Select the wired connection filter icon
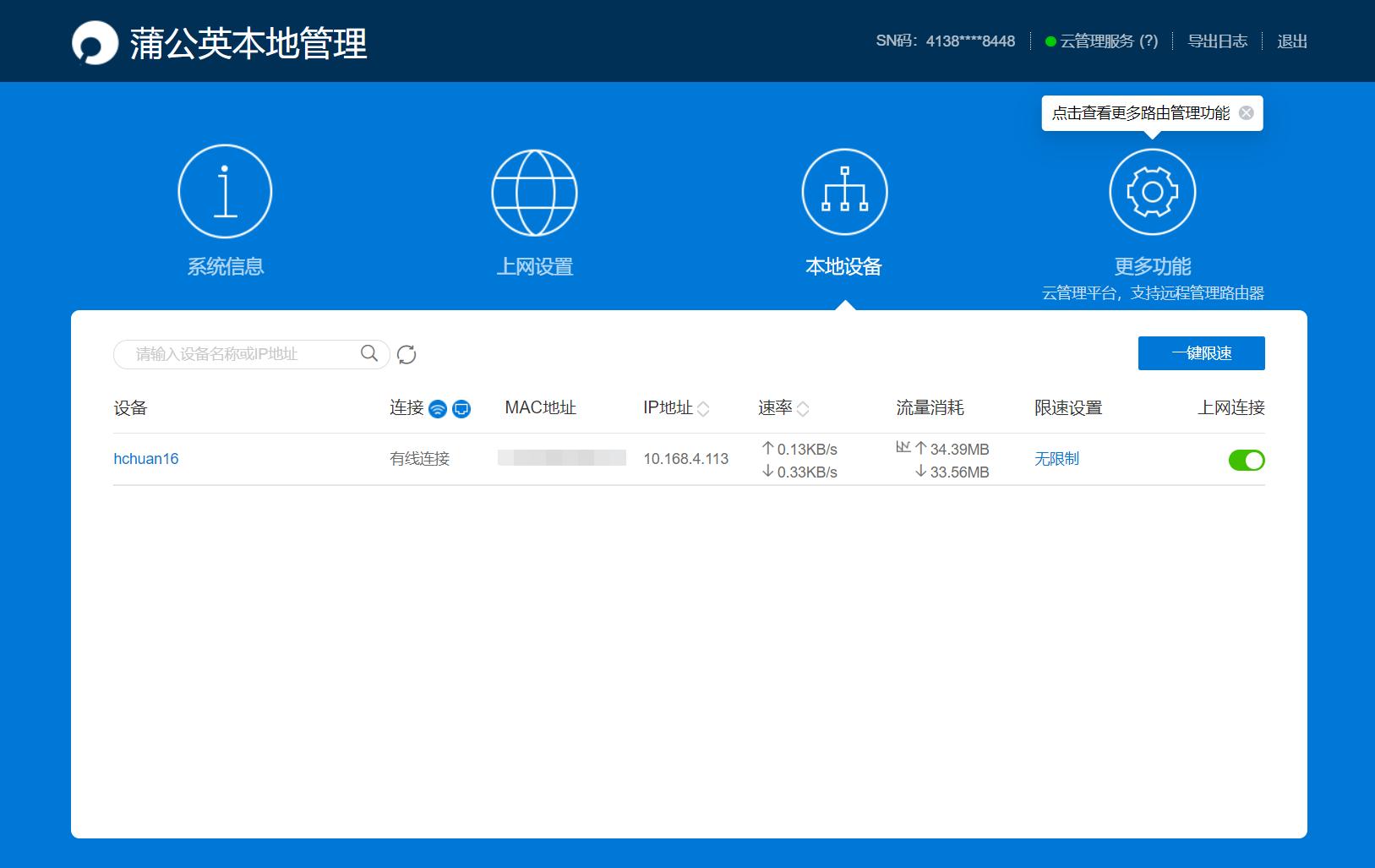 (x=461, y=409)
